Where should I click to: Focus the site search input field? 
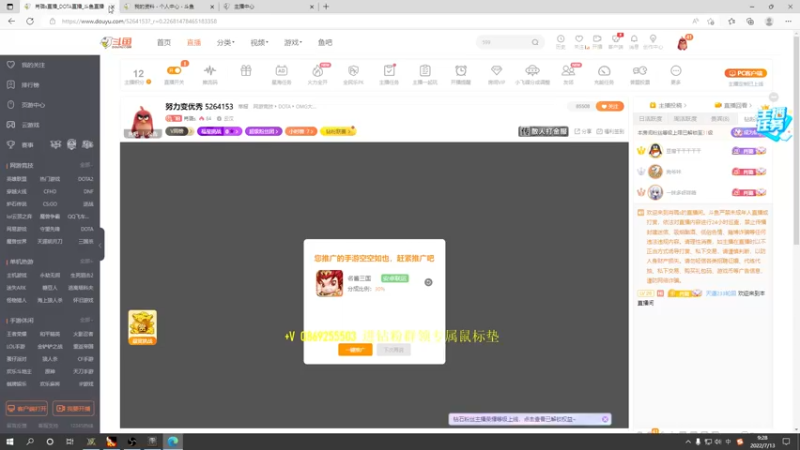pos(504,42)
